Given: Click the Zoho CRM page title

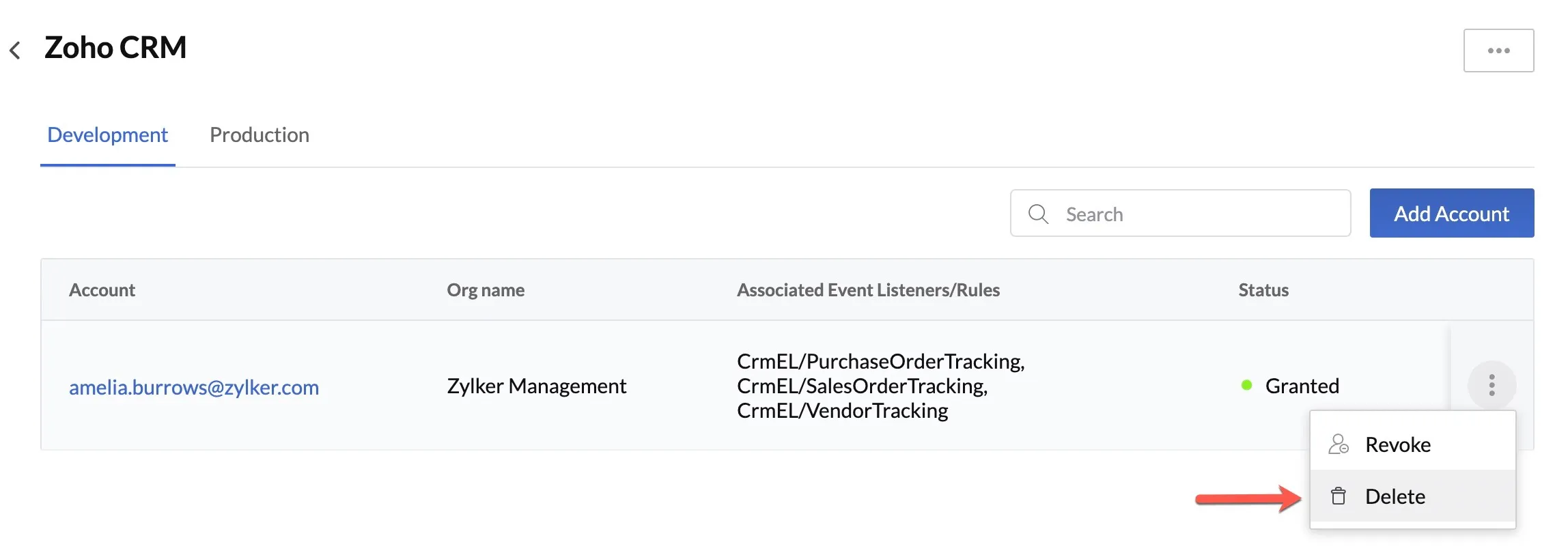Looking at the screenshot, I should [115, 48].
